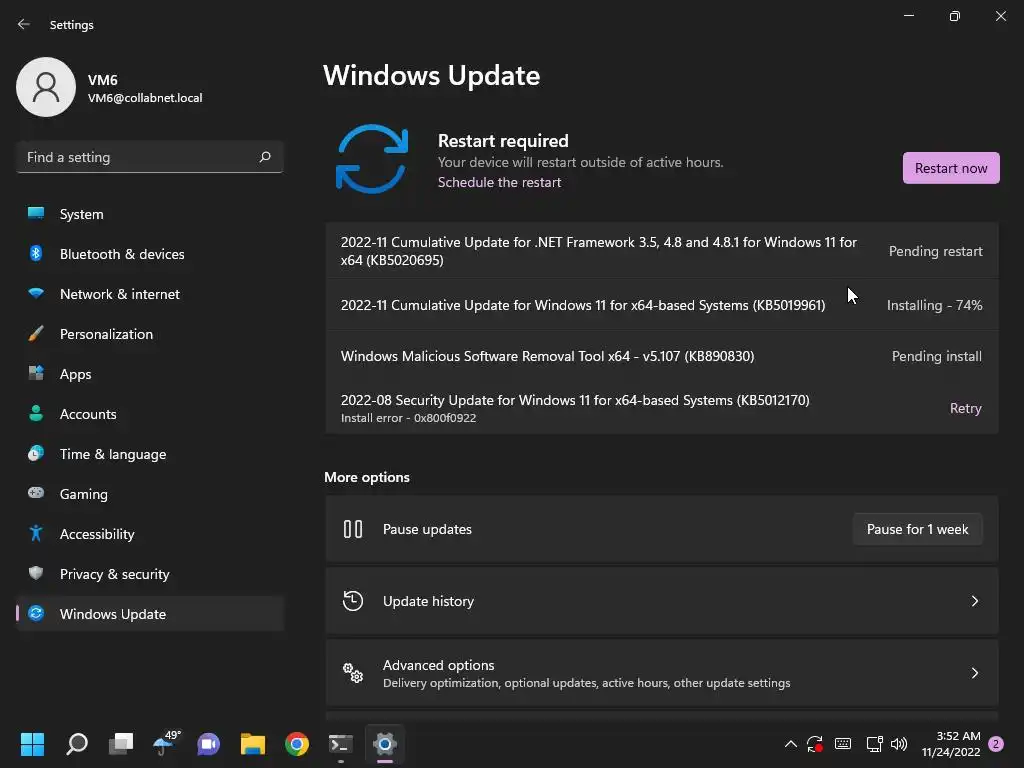Select the System monitor icon
Image resolution: width=1024 pixels, height=768 pixels.
pyautogui.click(x=36, y=213)
